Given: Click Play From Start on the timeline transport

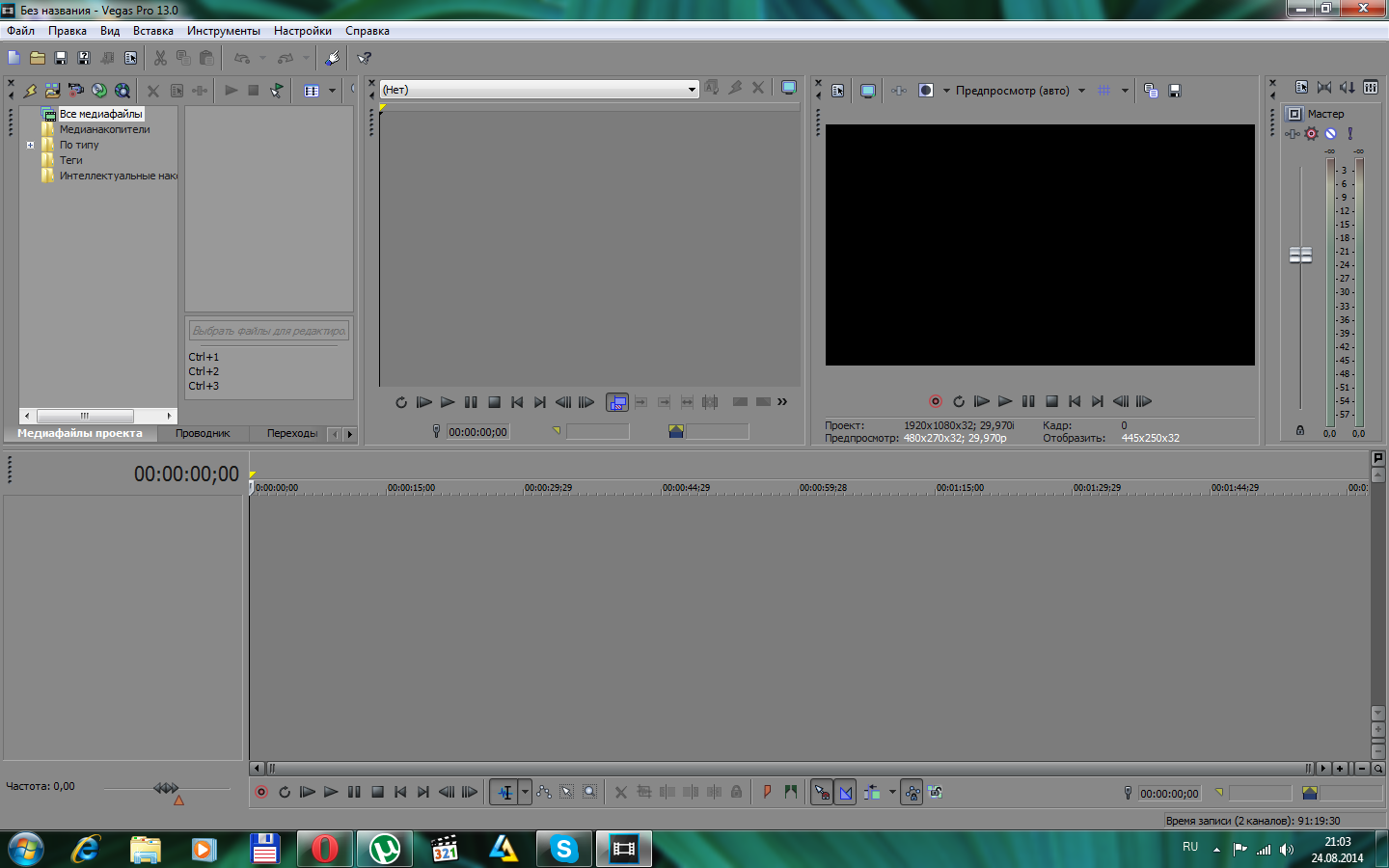Looking at the screenshot, I should pos(308,793).
